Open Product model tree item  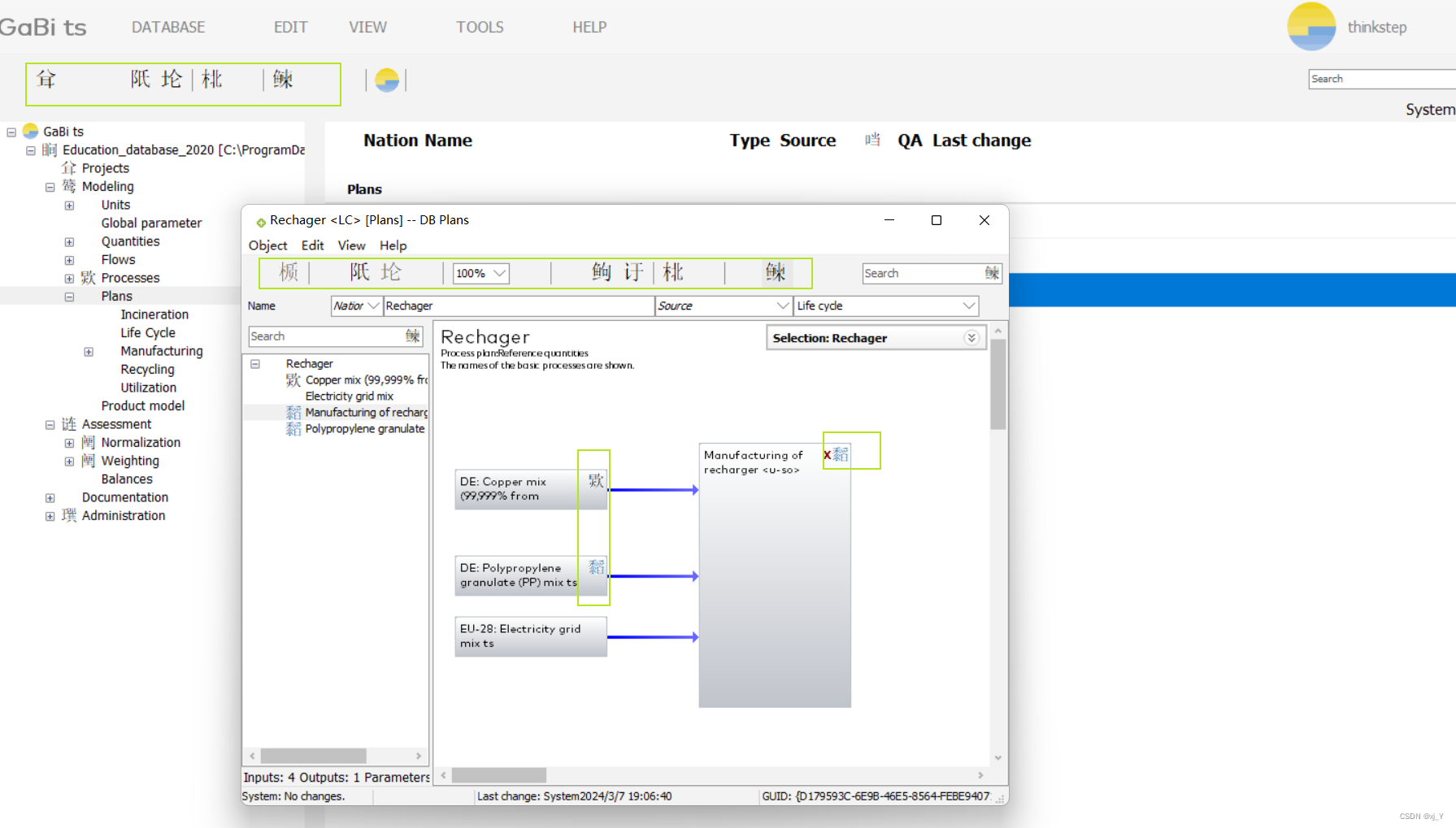(142, 405)
